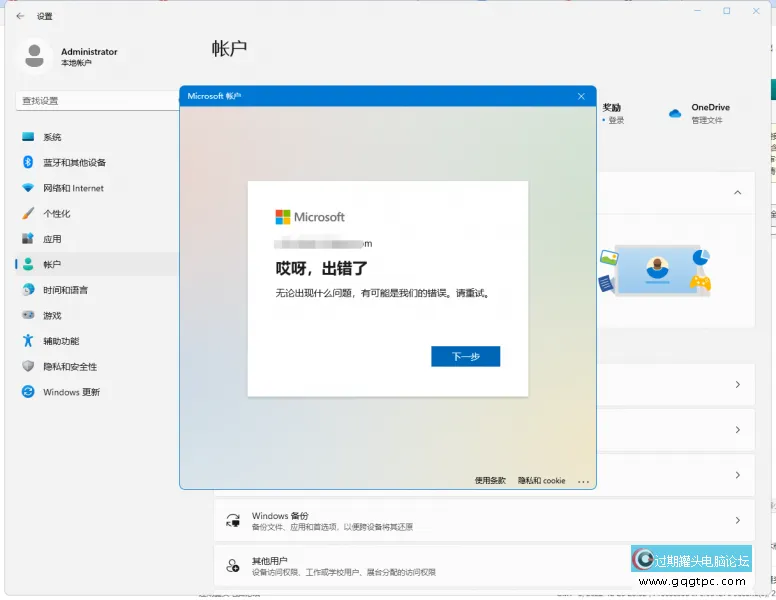
Task: Click the Windows backup icon
Action: tap(233, 520)
